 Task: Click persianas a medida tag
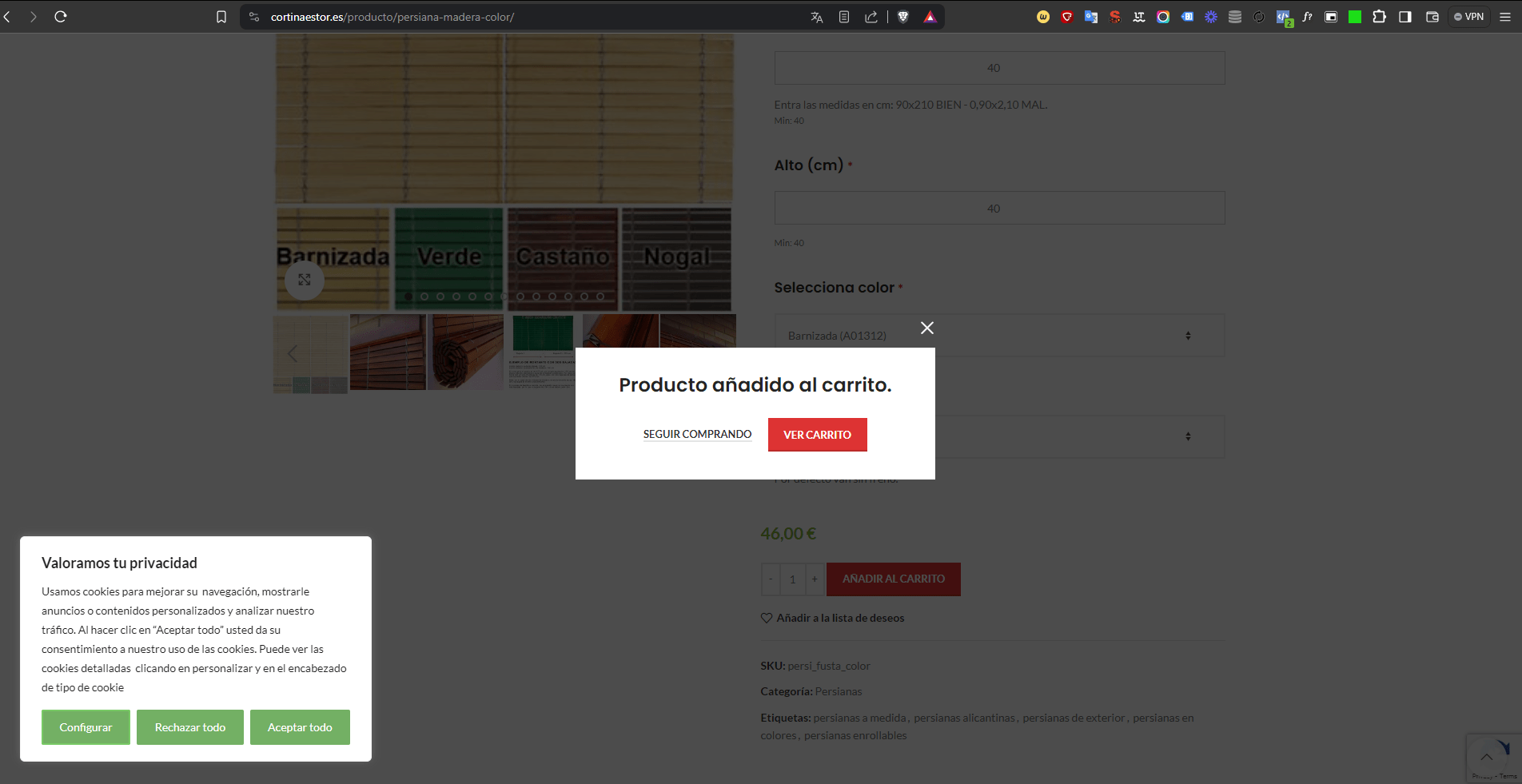859,718
